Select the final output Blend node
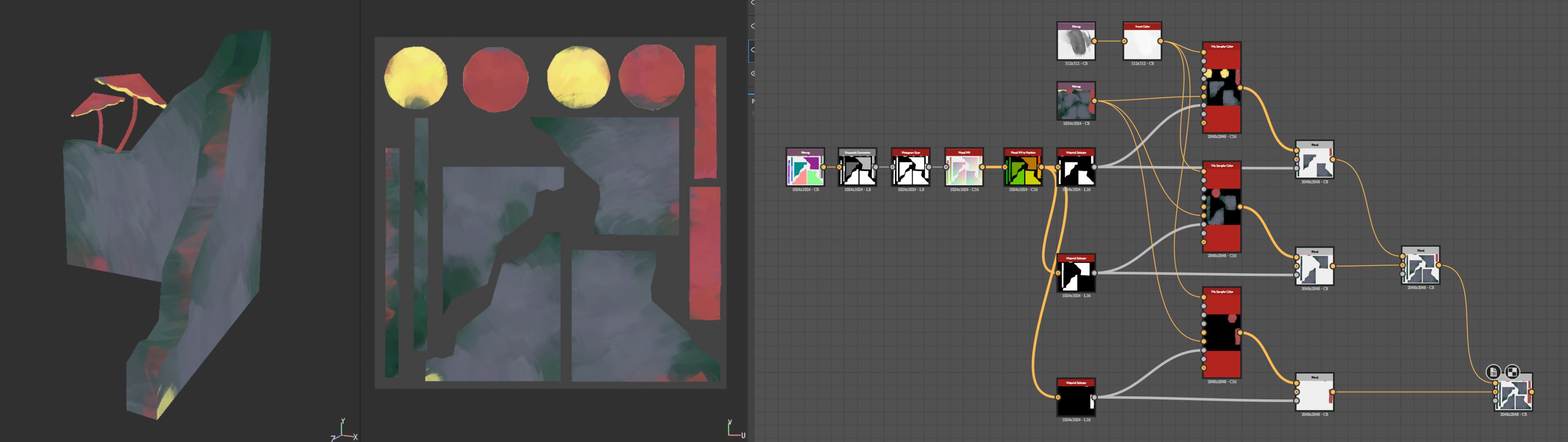Viewport: 1568px width, 442px height. tap(1513, 392)
